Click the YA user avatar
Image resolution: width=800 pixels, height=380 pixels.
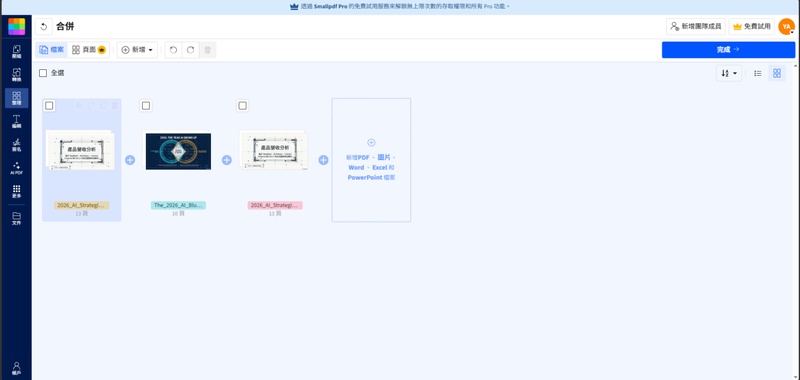click(786, 27)
